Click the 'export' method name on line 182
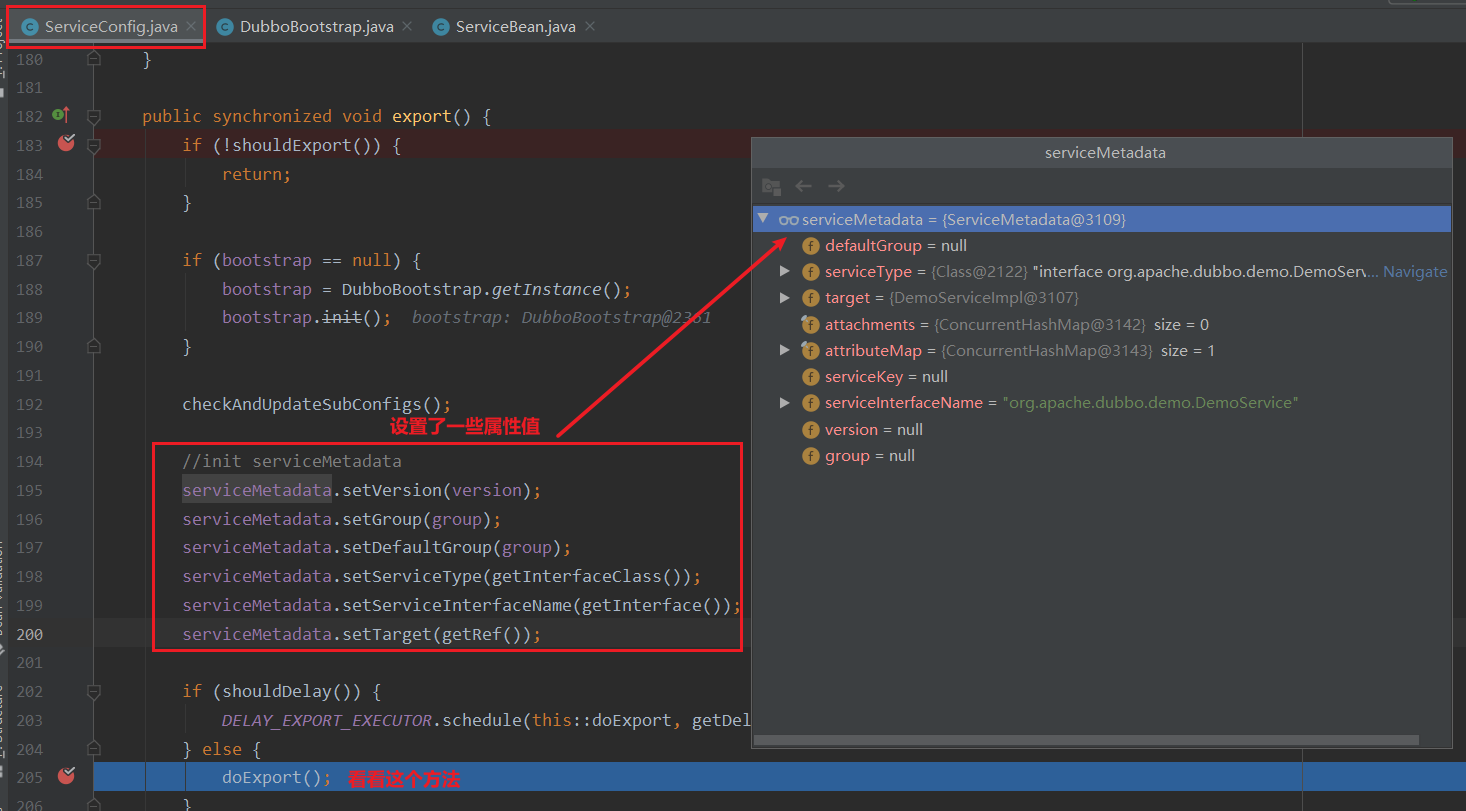 click(421, 116)
